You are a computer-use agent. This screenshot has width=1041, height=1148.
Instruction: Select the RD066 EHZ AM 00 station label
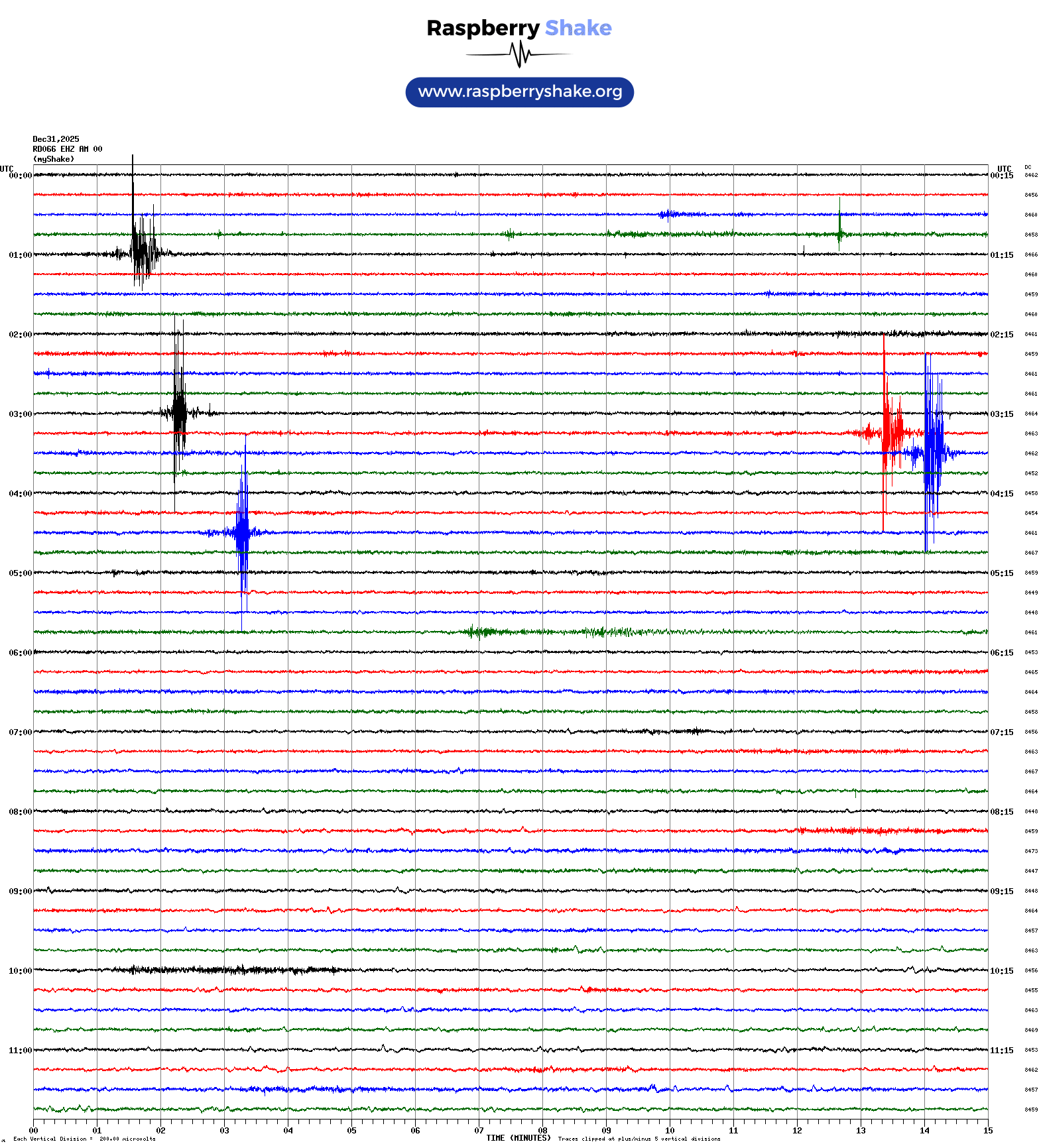[x=68, y=149]
